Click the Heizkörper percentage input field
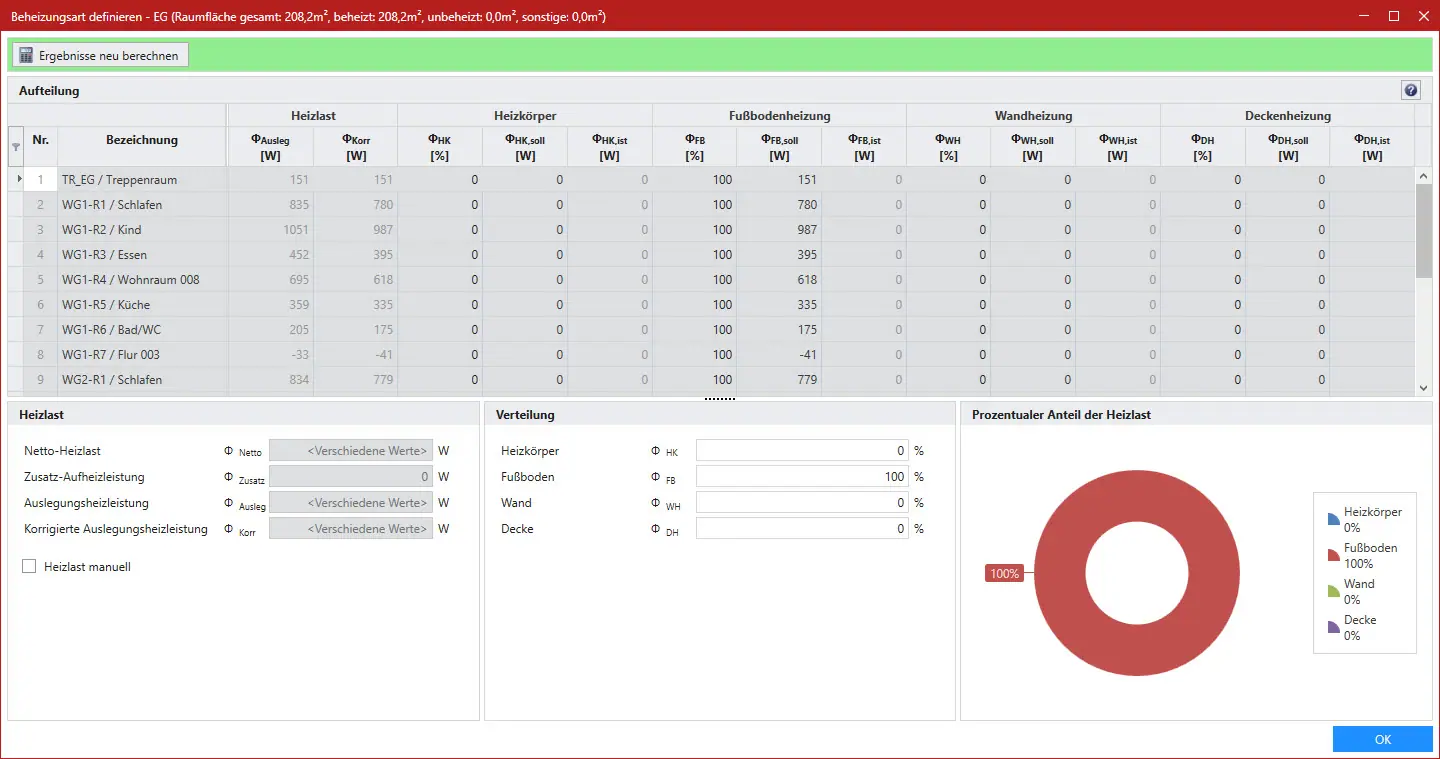 tap(801, 451)
